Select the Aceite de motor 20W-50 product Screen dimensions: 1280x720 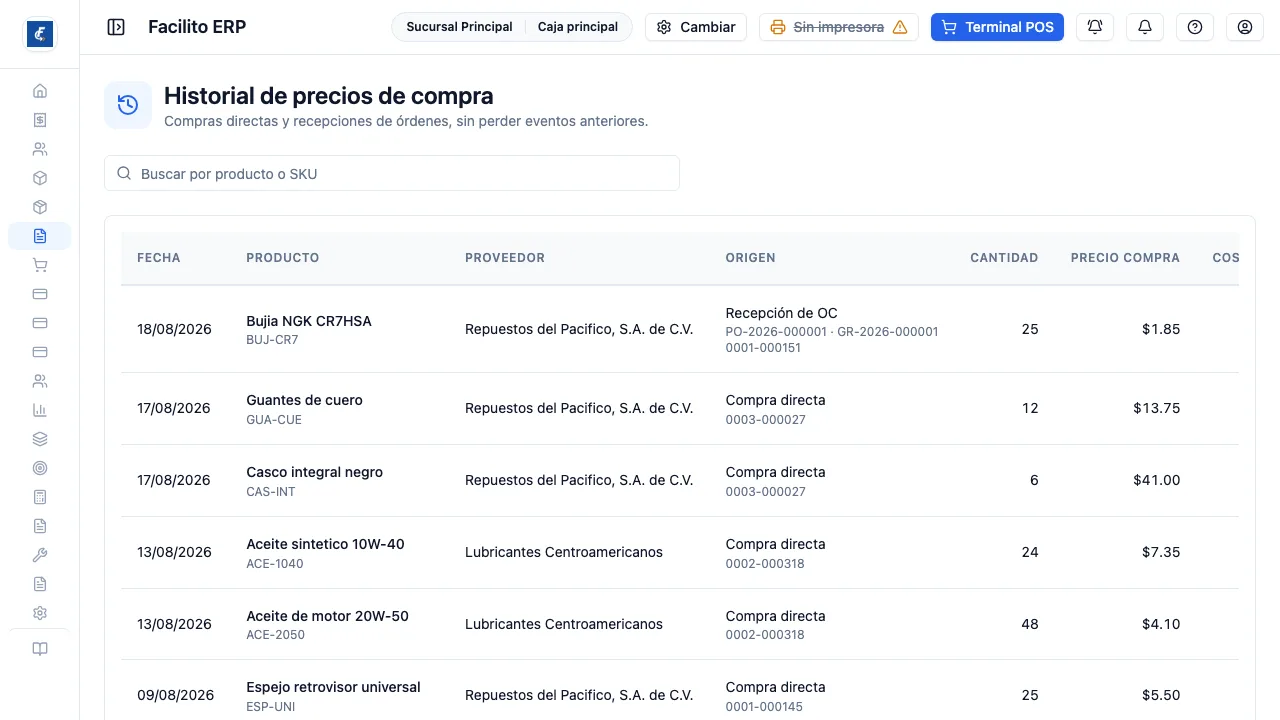pyautogui.click(x=328, y=616)
